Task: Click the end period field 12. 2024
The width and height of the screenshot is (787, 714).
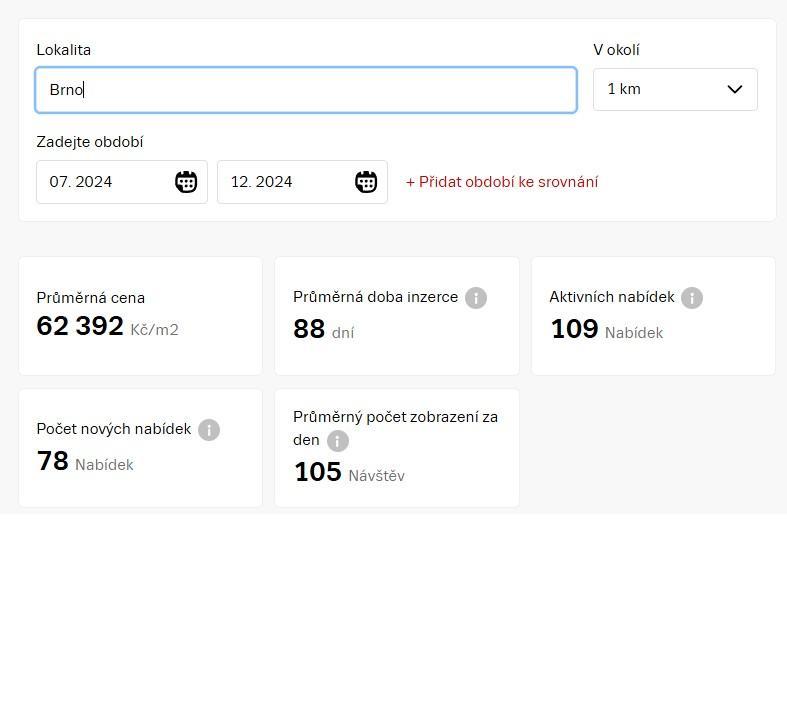Action: (x=302, y=182)
